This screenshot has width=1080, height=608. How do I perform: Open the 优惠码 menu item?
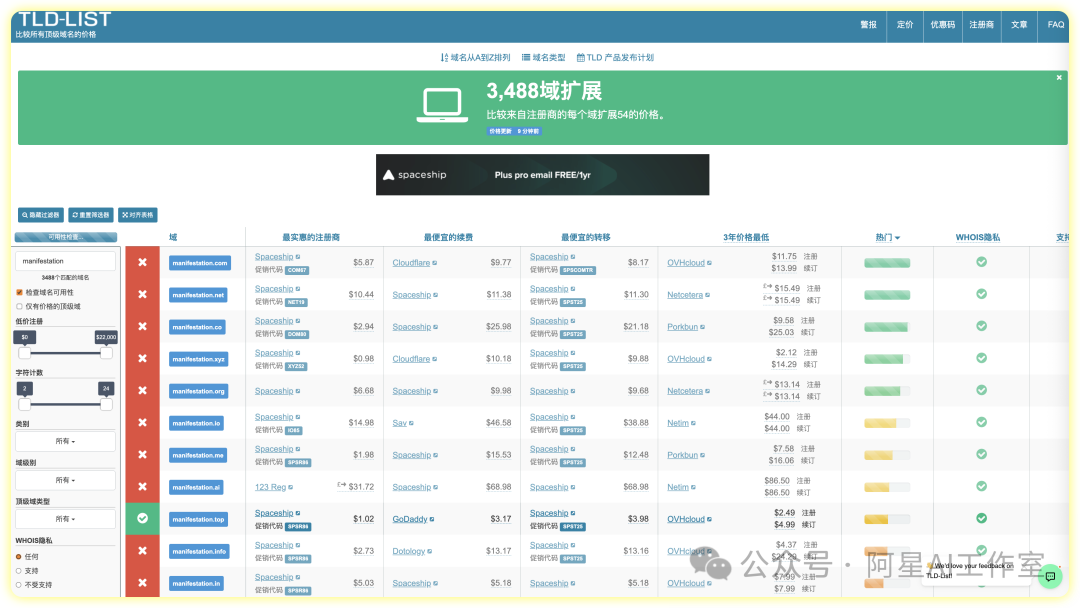[x=942, y=25]
